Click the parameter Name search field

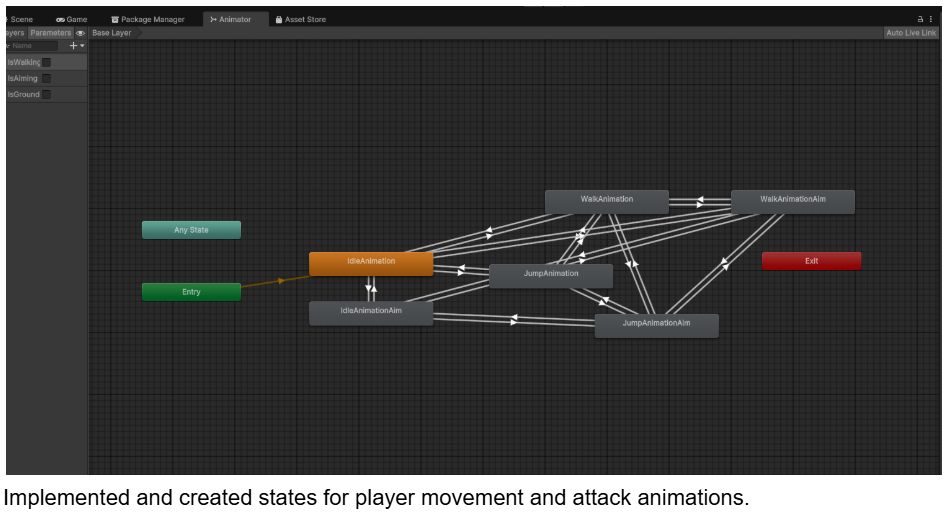[x=33, y=46]
